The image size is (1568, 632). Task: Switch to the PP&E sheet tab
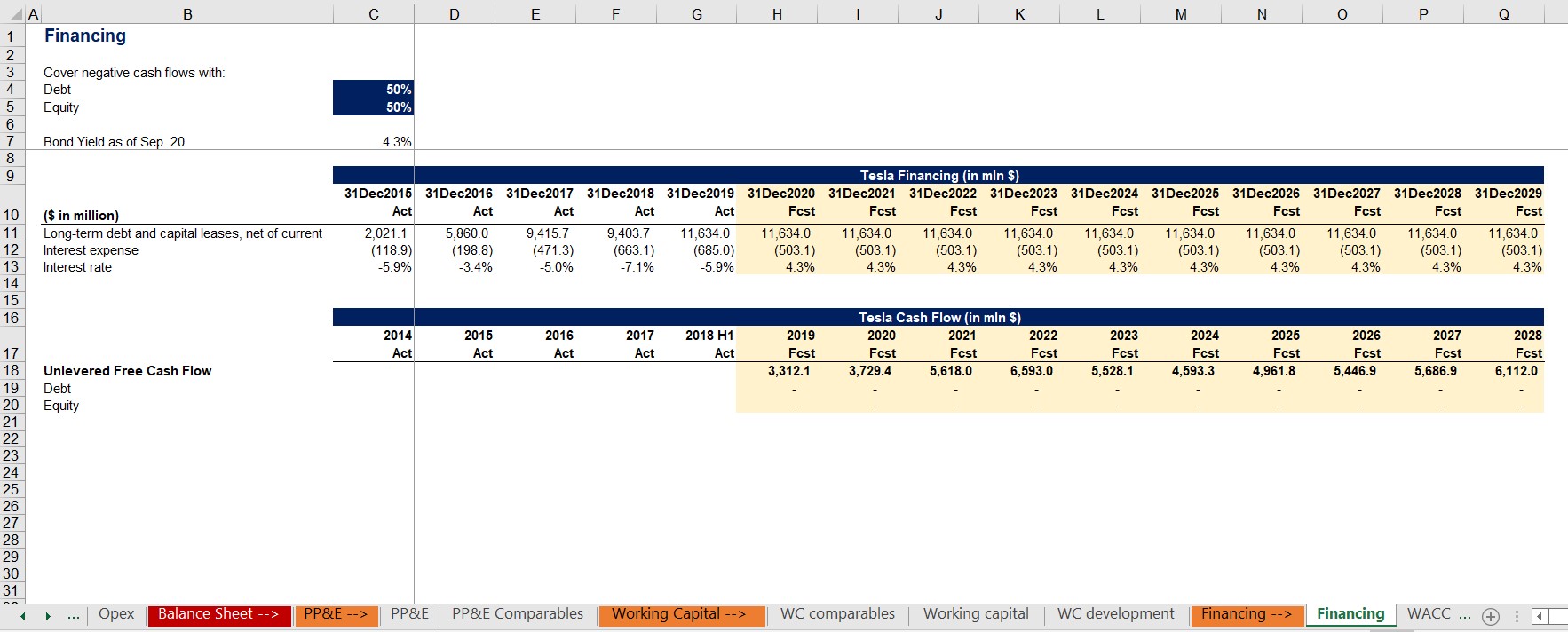tap(409, 614)
